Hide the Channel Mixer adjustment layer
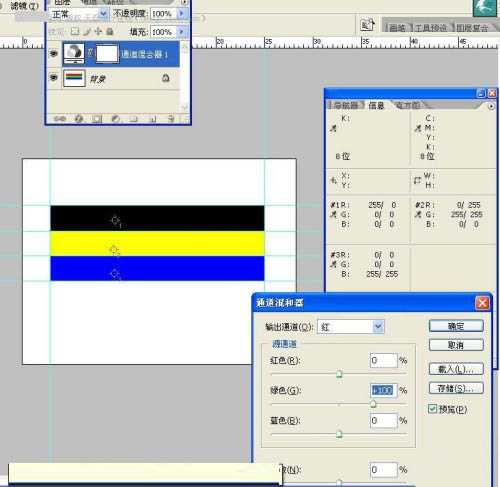The height and width of the screenshot is (487, 500). (x=53, y=54)
